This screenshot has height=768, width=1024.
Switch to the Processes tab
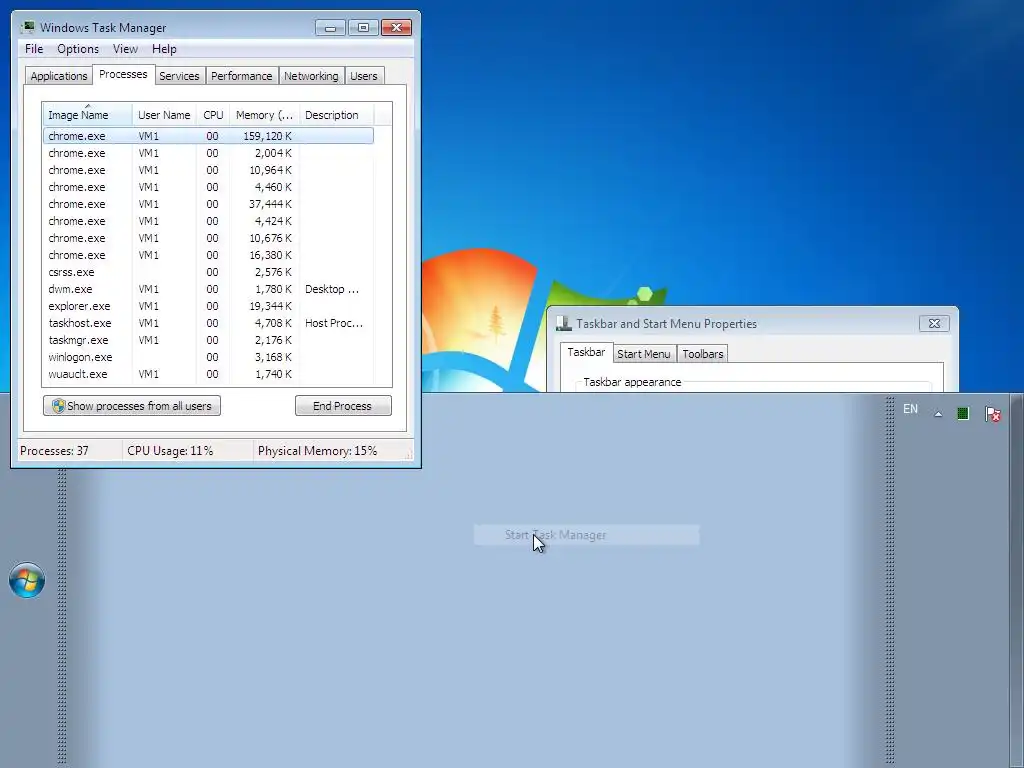pos(123,74)
